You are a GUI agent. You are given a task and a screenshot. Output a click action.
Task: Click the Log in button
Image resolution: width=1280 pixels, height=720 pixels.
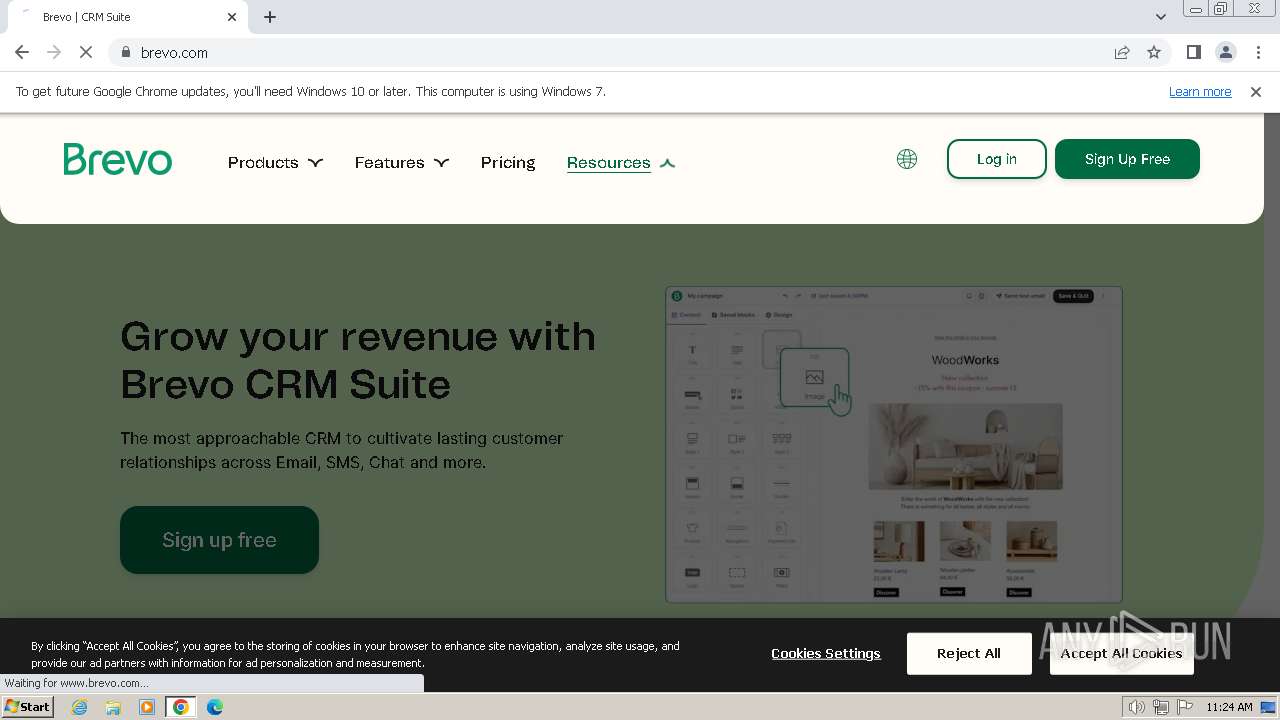997,159
